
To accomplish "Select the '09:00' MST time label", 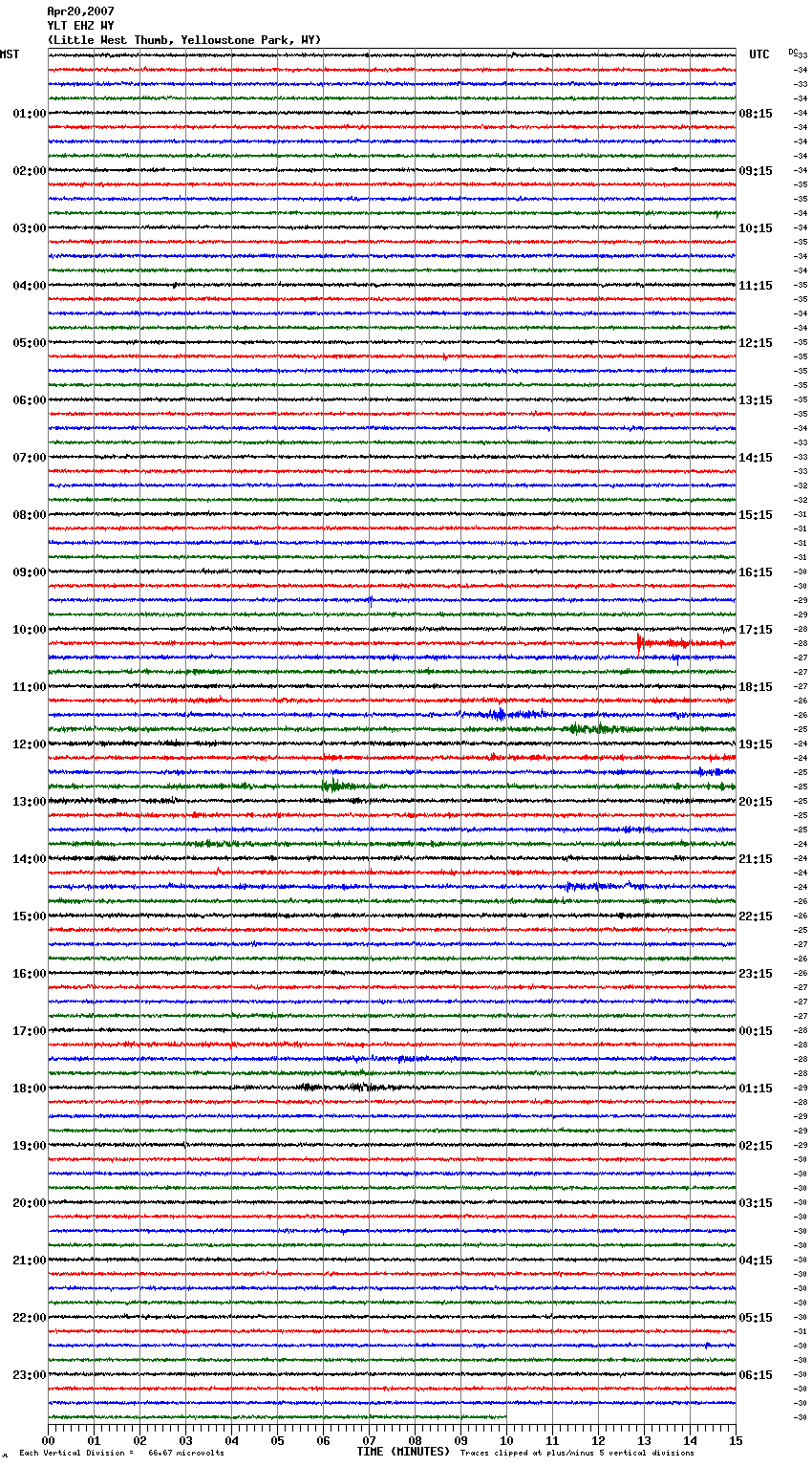I will pos(30,572).
